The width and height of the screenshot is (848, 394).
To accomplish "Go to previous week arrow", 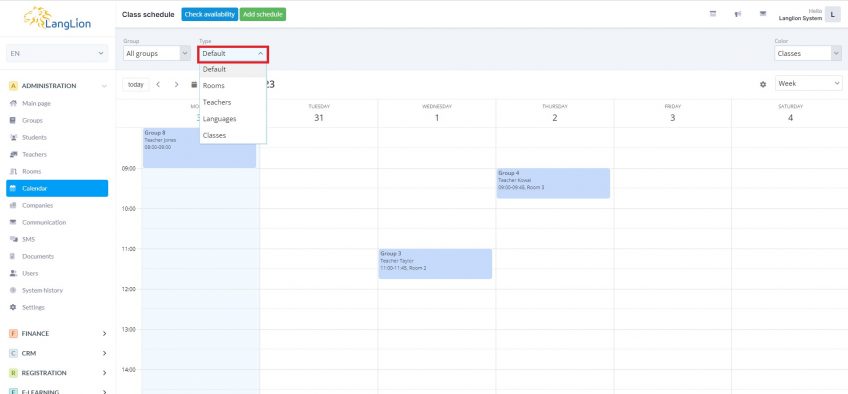I will pos(158,84).
